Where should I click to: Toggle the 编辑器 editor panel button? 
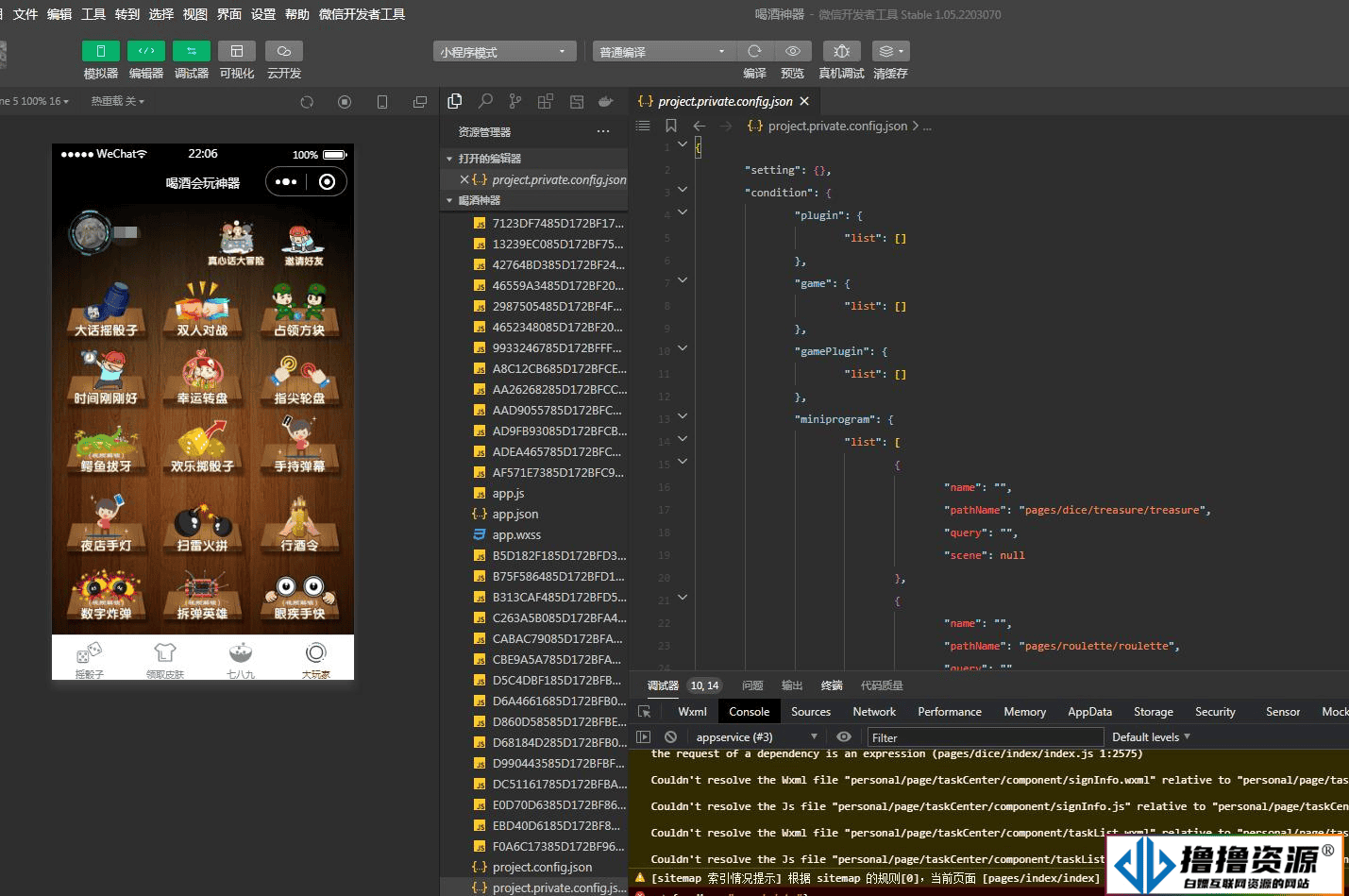pos(146,51)
